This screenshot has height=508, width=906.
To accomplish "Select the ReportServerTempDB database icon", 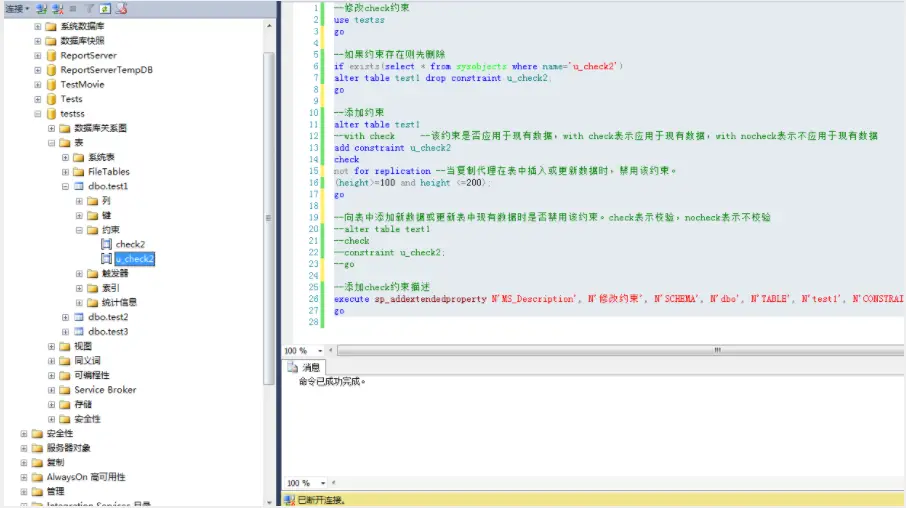I will [51, 70].
